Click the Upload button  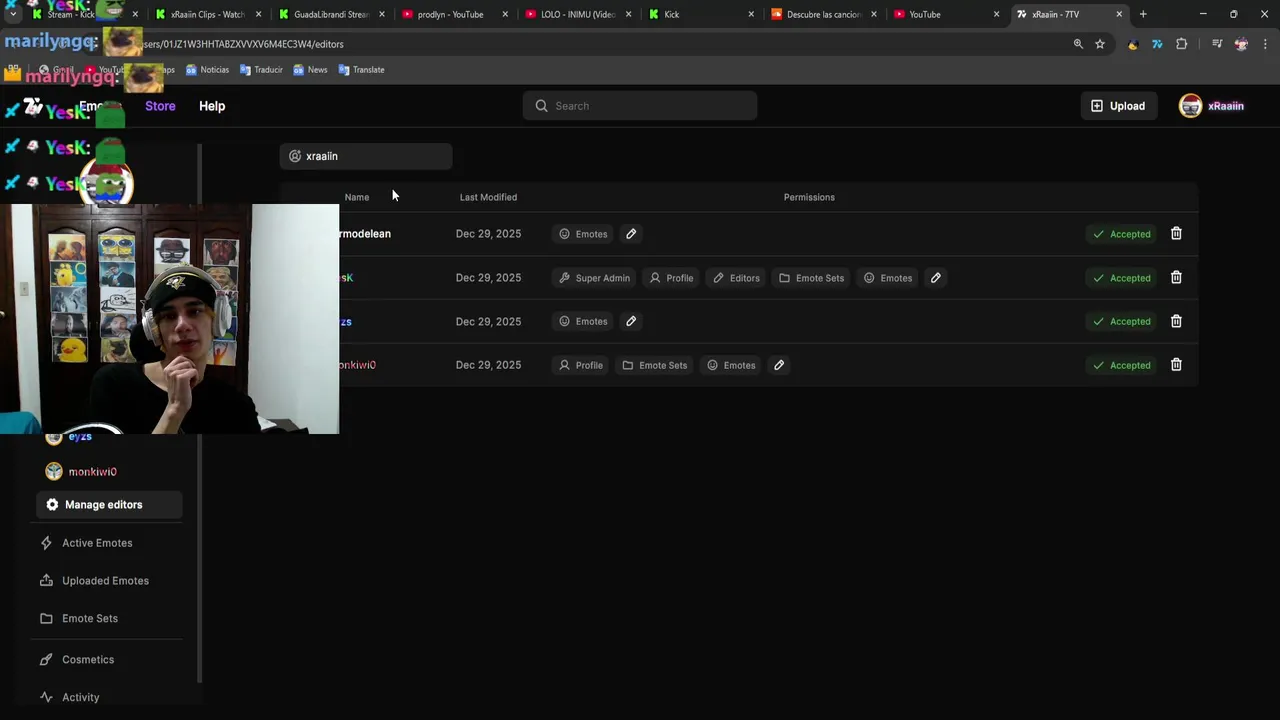coord(1118,106)
